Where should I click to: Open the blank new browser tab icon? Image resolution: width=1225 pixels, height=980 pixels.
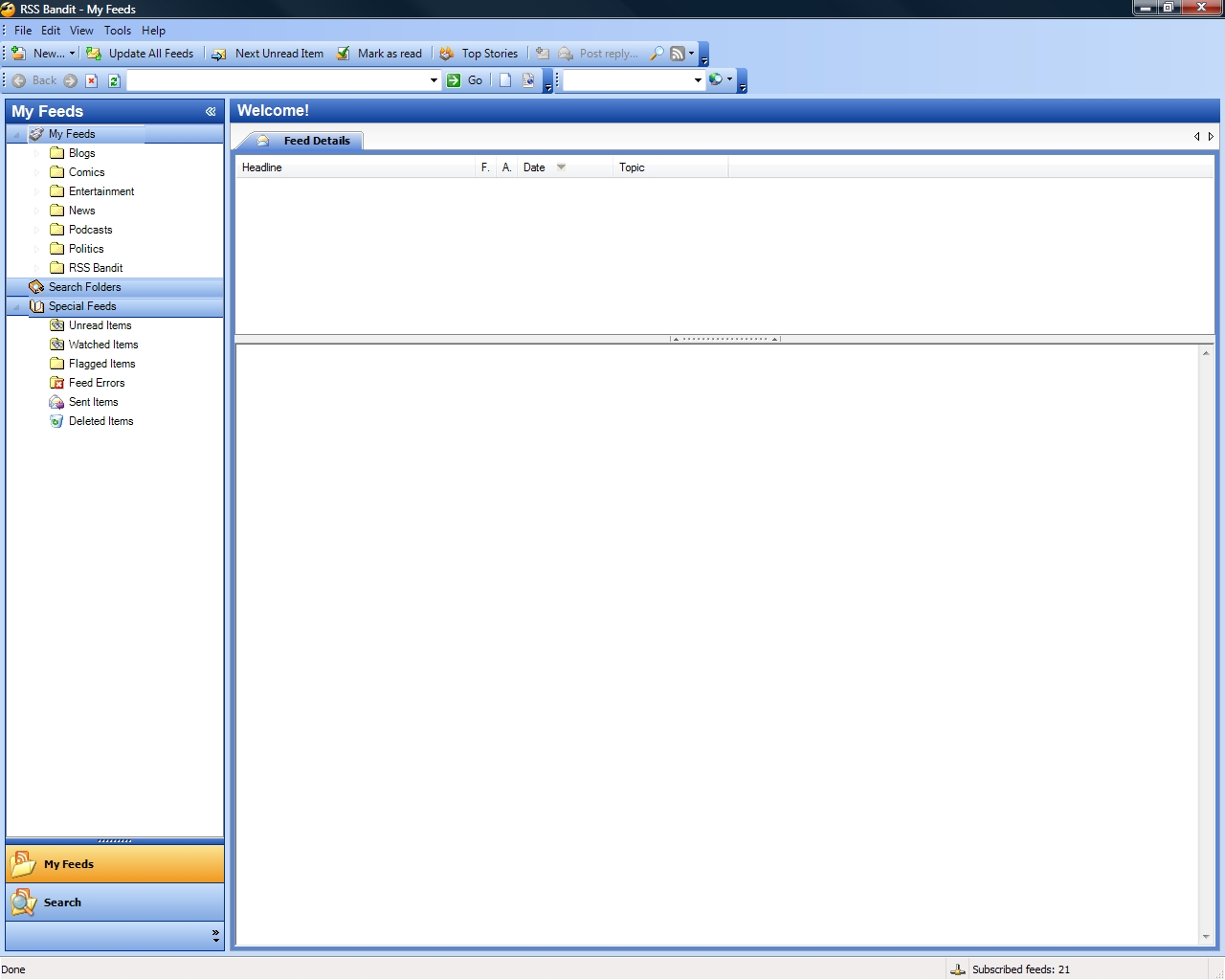point(505,80)
